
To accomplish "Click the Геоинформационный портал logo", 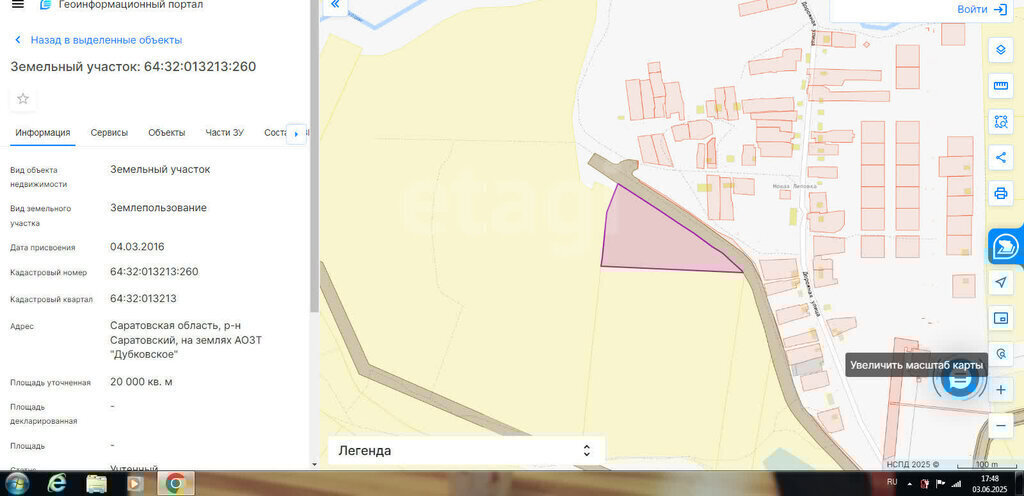I will click(122, 5).
